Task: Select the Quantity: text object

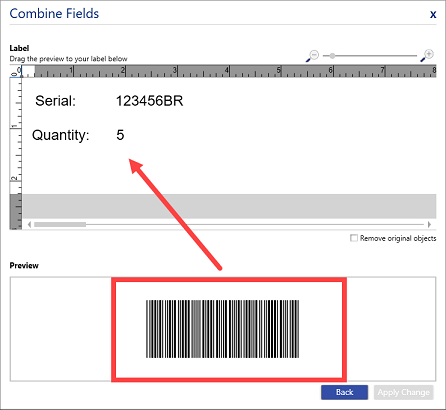Action: point(60,135)
